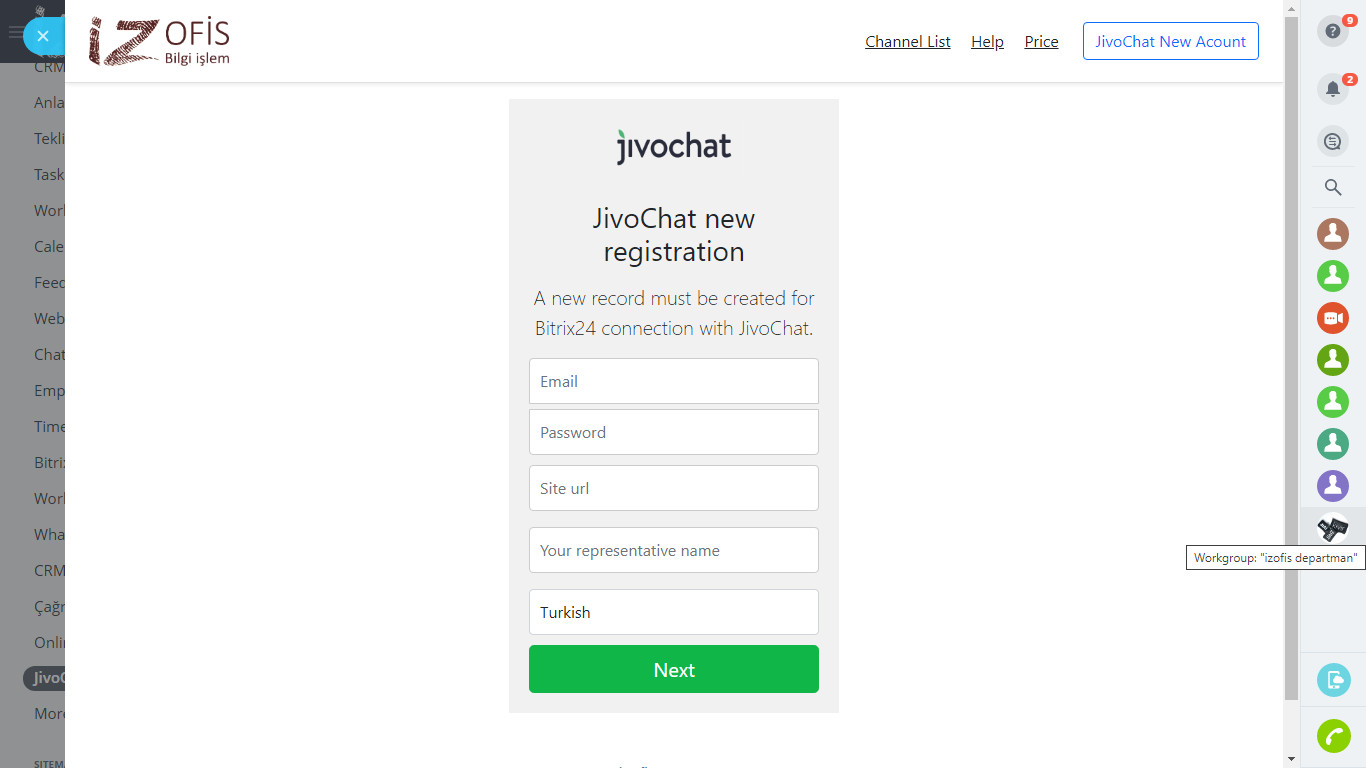Open the izofis departman workgroup icon
1366x768 pixels.
coord(1332,526)
